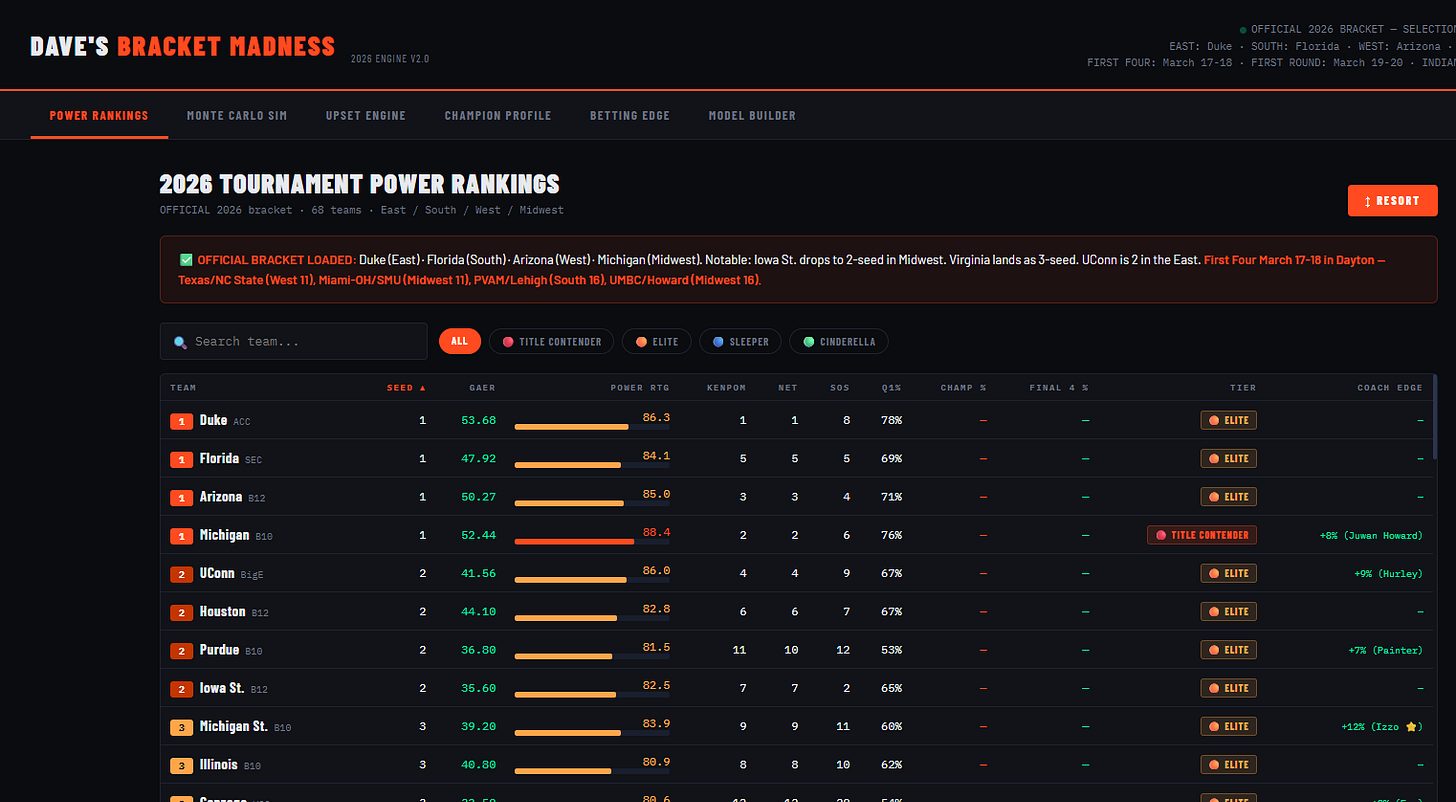This screenshot has height=802, width=1456.
Task: Click Purdue's power rating bar
Action: (592, 657)
